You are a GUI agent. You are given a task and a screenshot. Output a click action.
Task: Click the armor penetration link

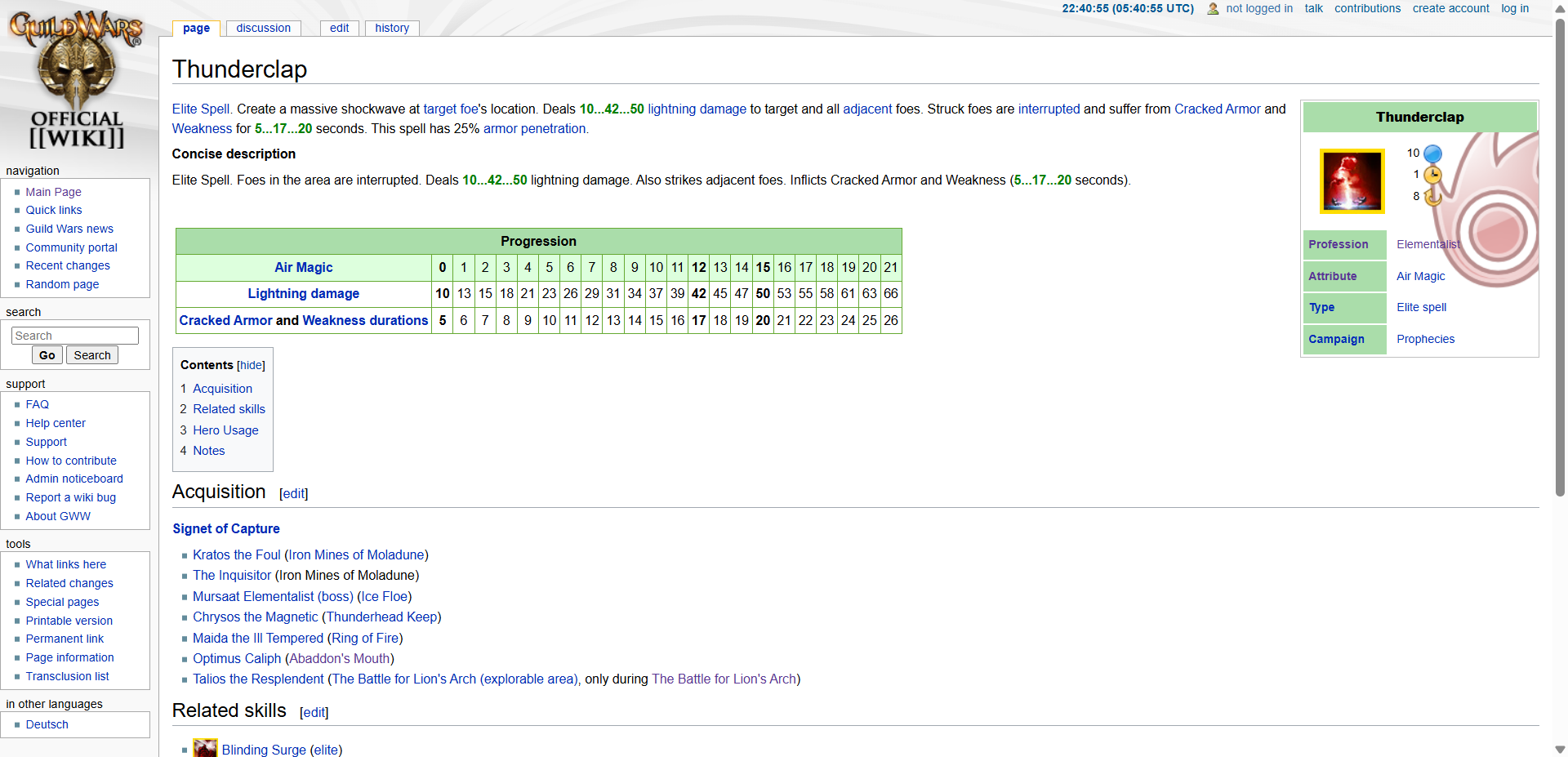point(534,128)
